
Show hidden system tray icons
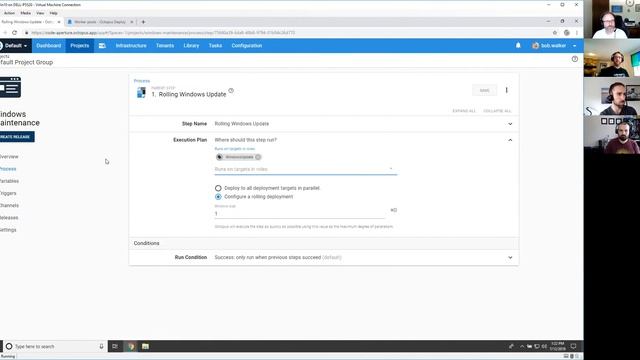pyautogui.click(x=522, y=346)
